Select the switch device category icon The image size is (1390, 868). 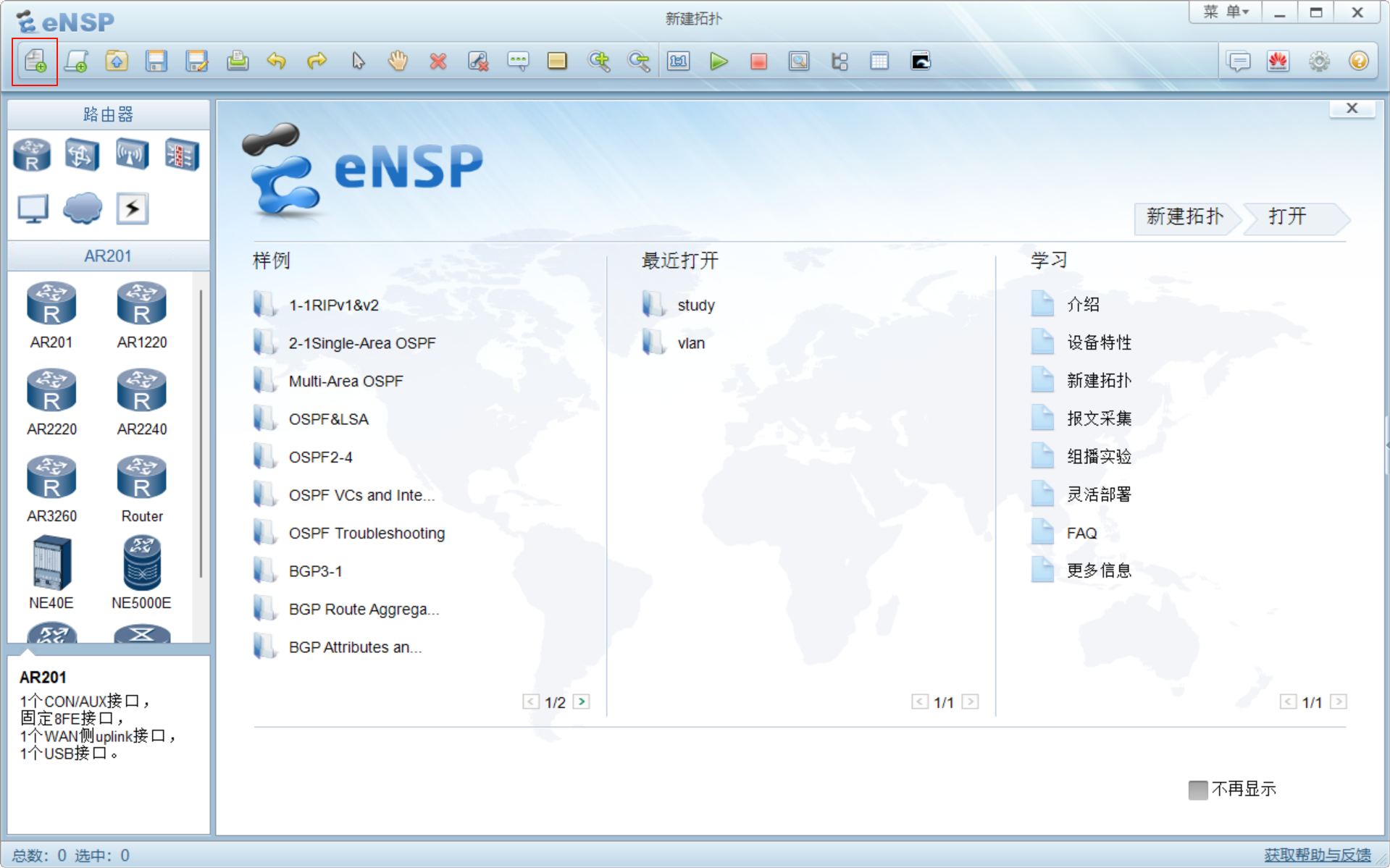pyautogui.click(x=82, y=155)
